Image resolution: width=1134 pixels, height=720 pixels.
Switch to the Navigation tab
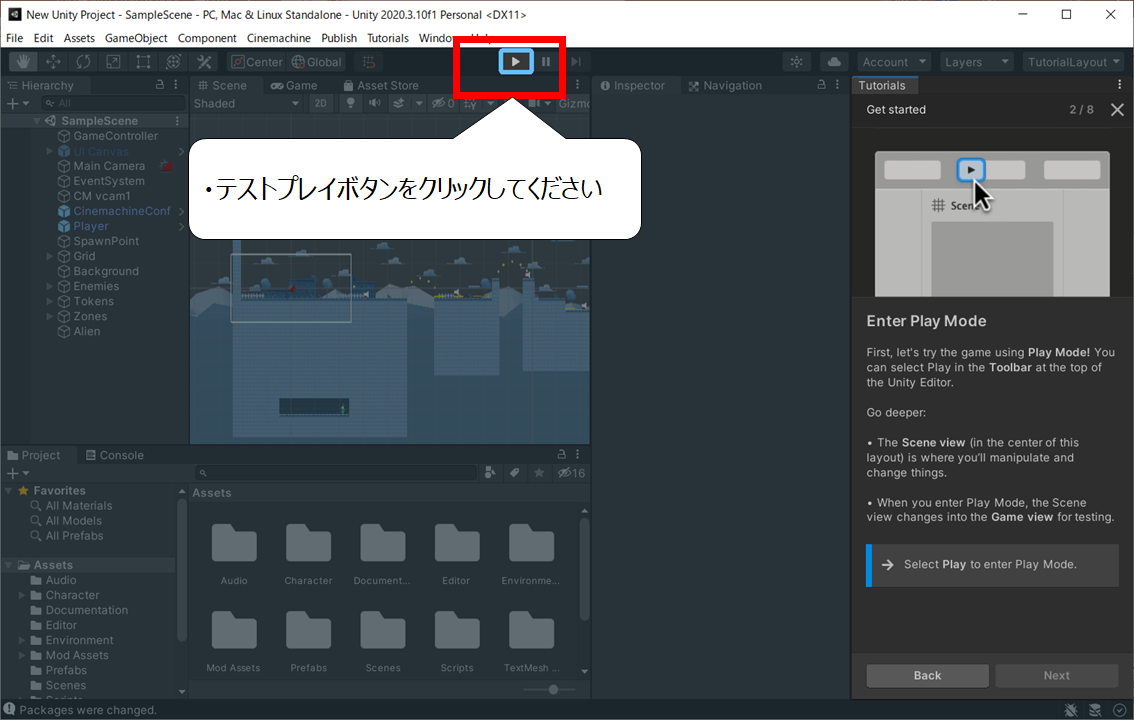[725, 85]
